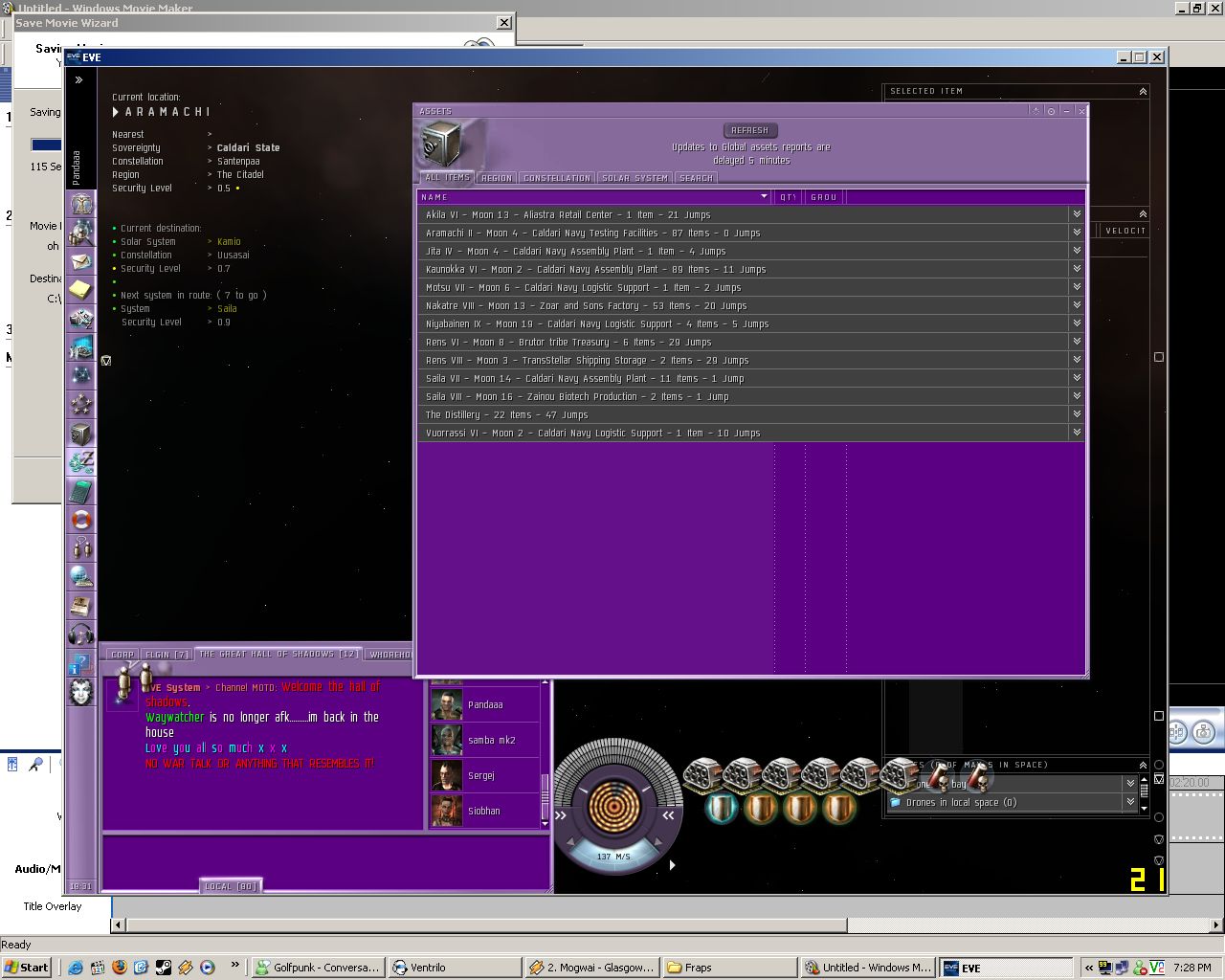This screenshot has width=1225, height=980.
Task: Click the Saila VII Caldari Navy Assembly Plant row
Action: point(751,378)
